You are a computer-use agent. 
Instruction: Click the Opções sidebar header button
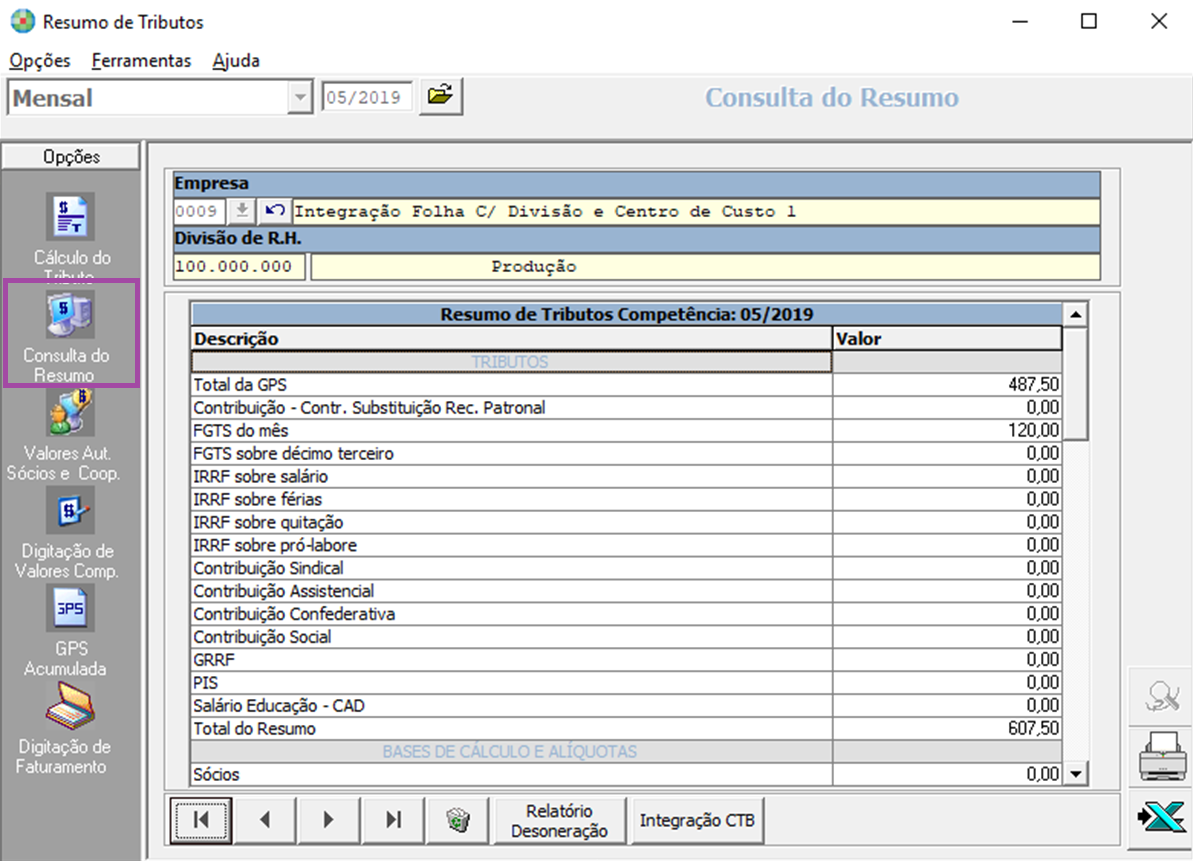tap(71, 157)
